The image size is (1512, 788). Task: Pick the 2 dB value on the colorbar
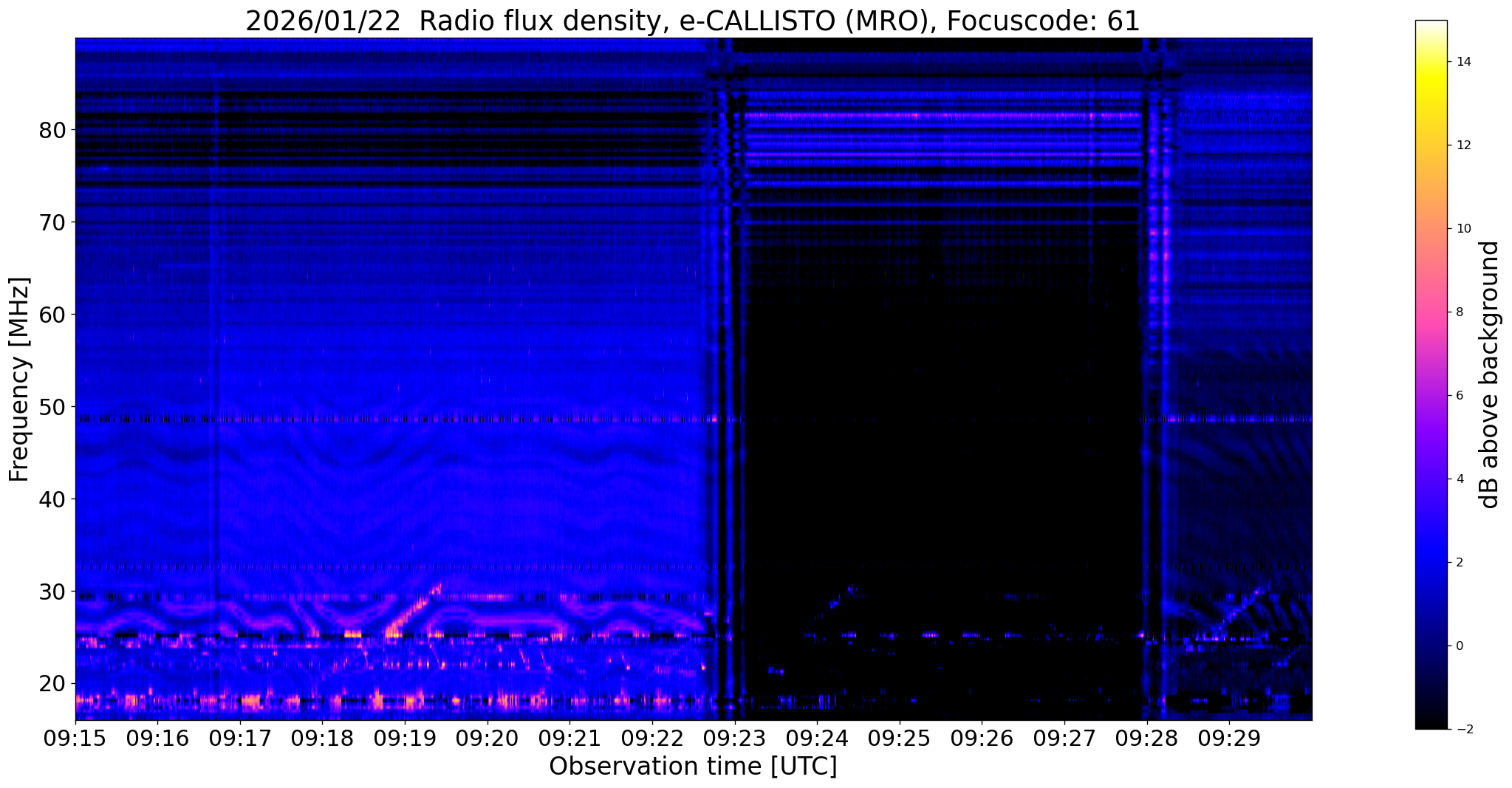pos(1459,563)
